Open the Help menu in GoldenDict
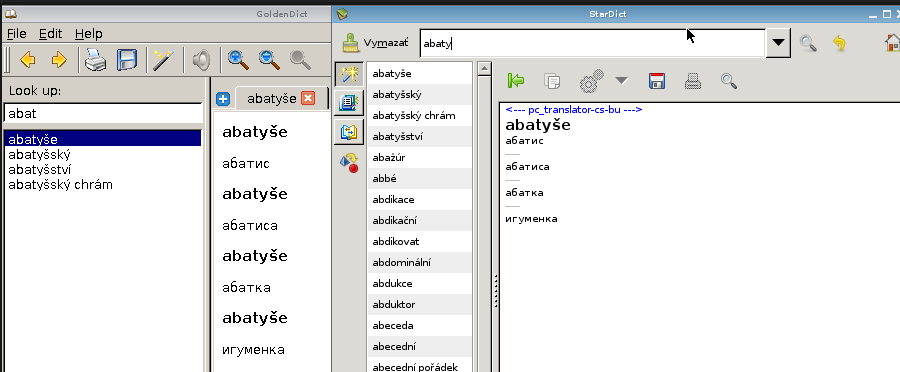This screenshot has width=900, height=372. 88,34
